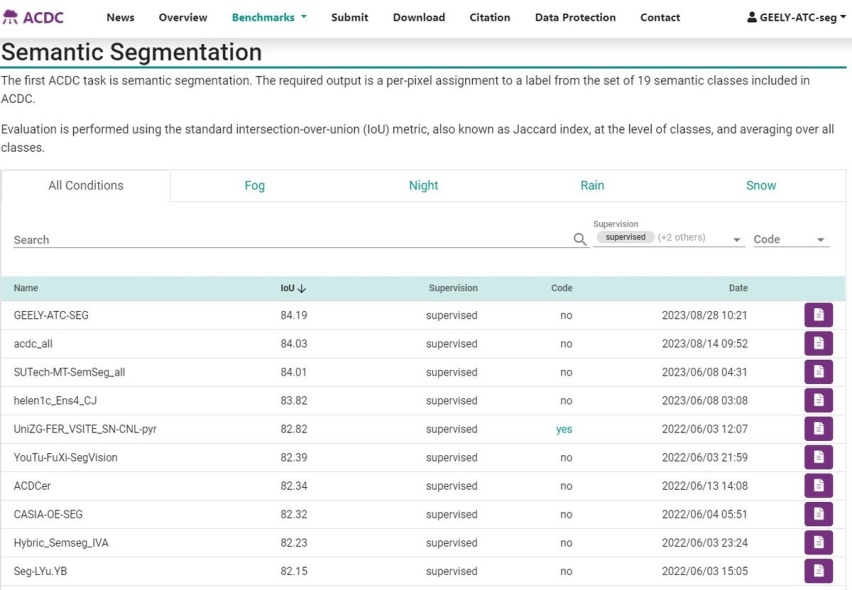Click the Date column header
852x590 pixels.
(x=738, y=288)
